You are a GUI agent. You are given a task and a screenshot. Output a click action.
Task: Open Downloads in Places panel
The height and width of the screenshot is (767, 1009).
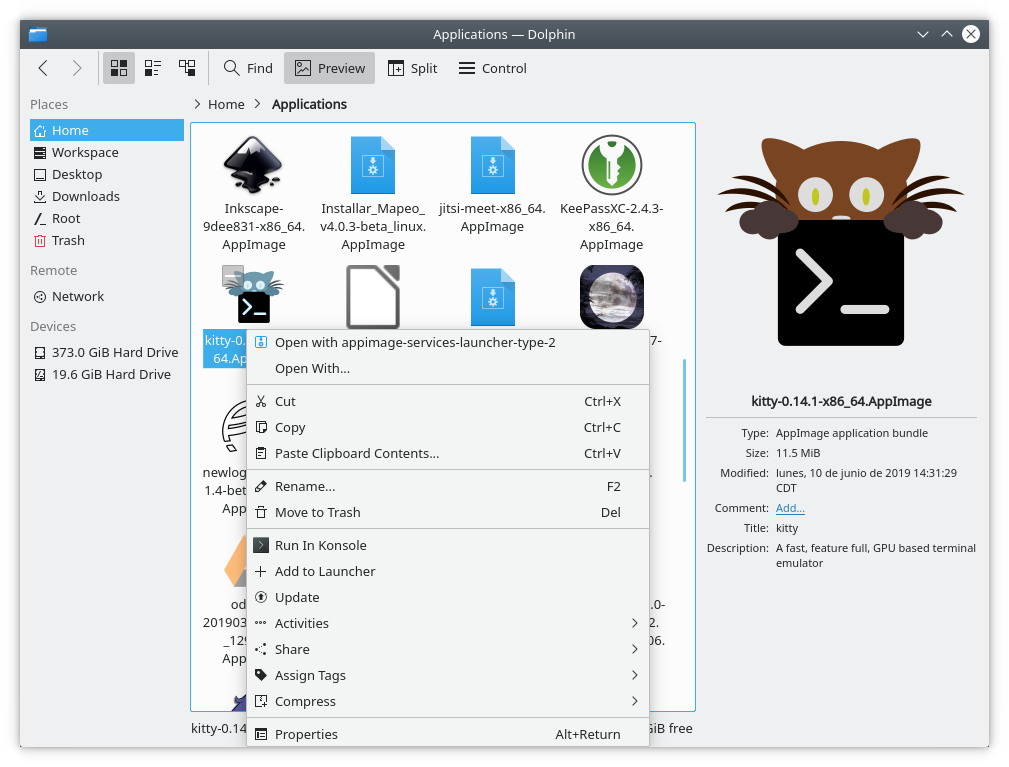click(x=107, y=196)
